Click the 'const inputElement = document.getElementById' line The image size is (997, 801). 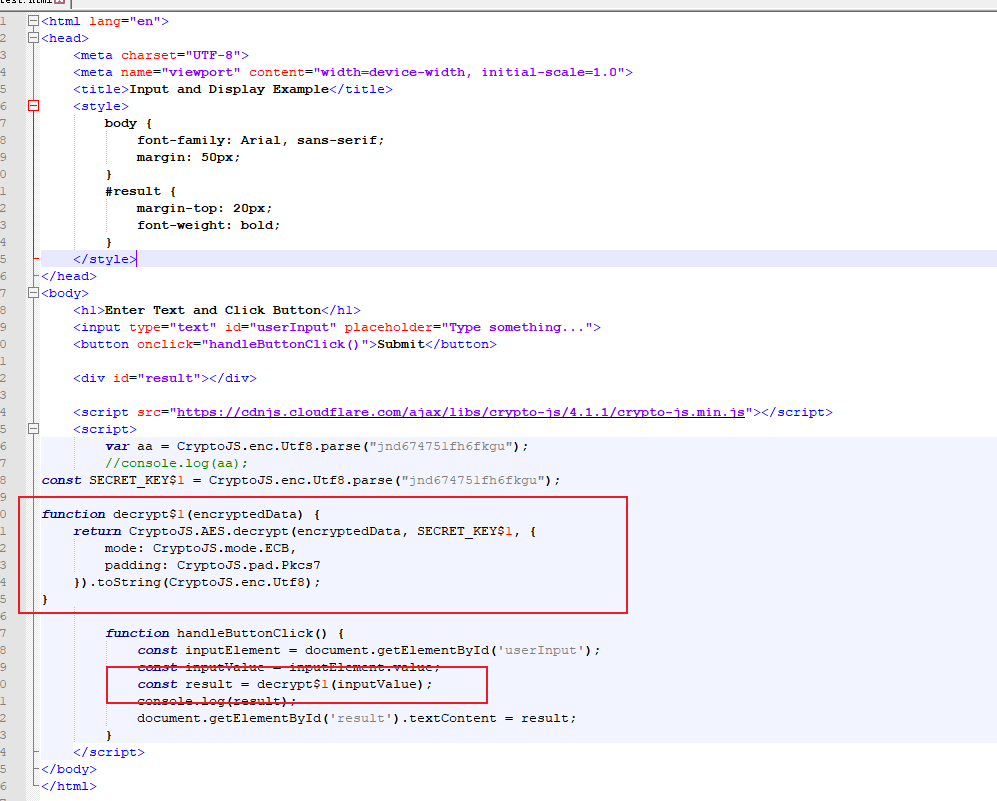point(369,650)
